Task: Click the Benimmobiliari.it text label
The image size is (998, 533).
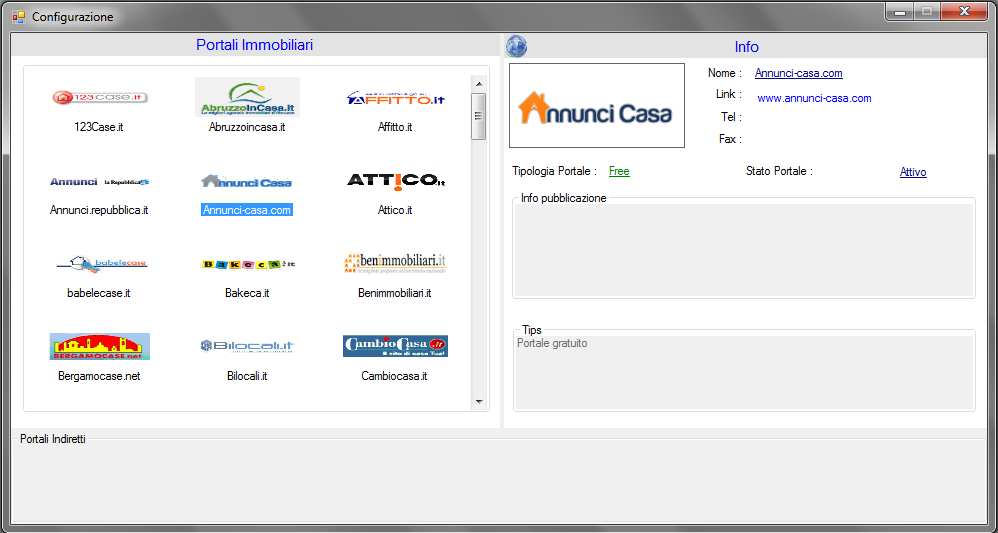Action: 395,293
